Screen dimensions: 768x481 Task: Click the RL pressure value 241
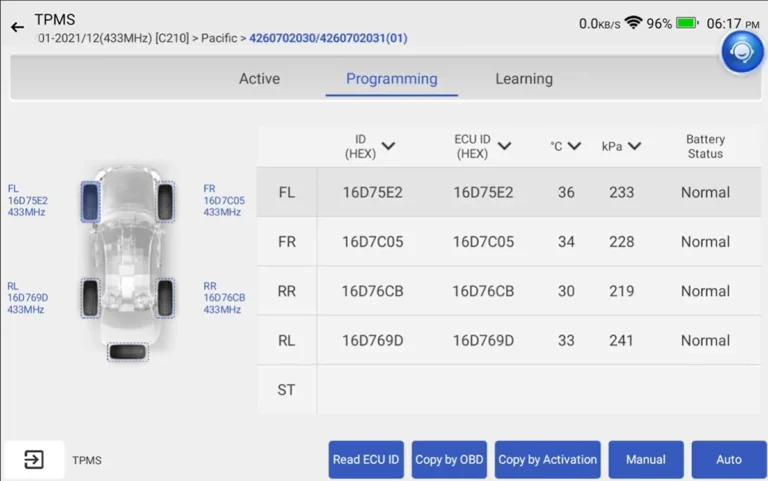pyautogui.click(x=622, y=340)
